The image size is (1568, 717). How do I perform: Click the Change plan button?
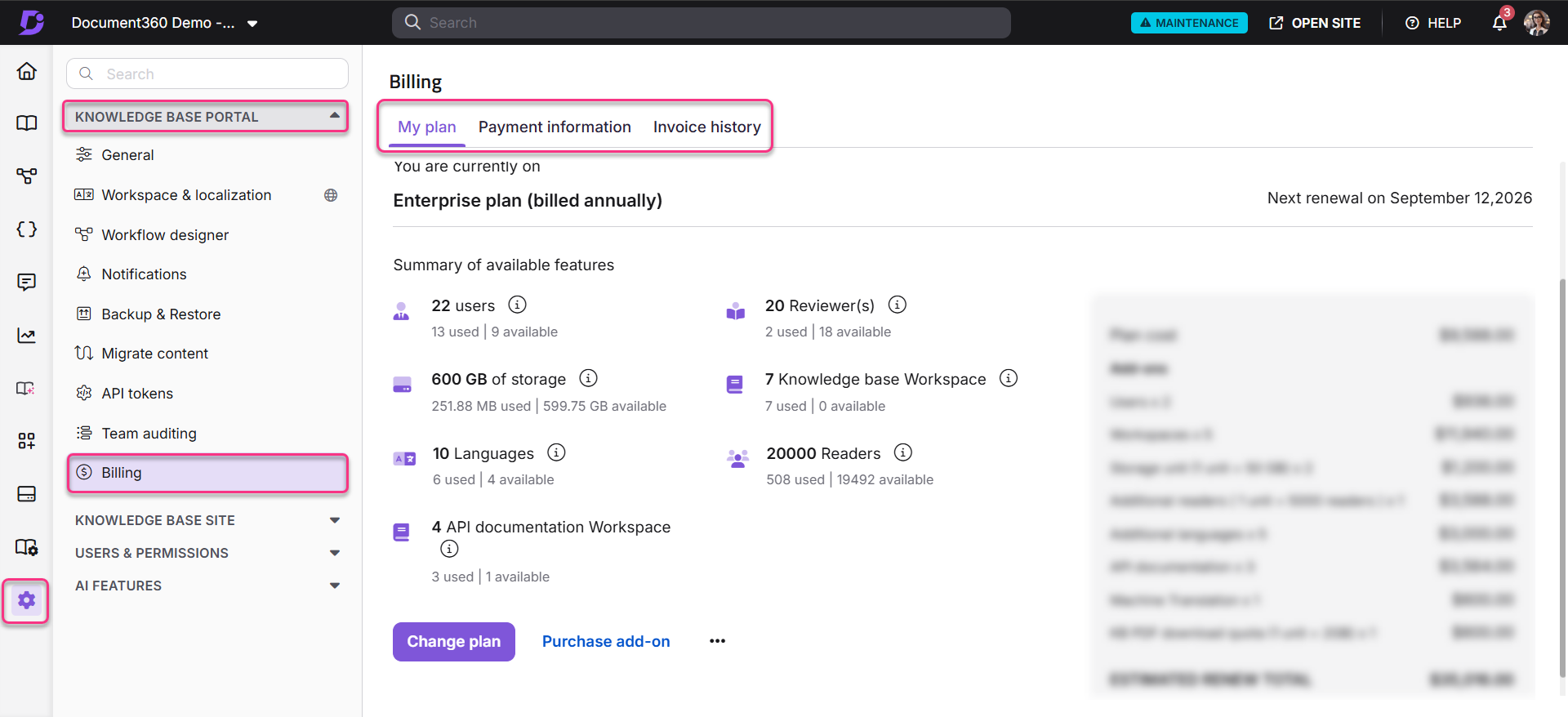453,642
